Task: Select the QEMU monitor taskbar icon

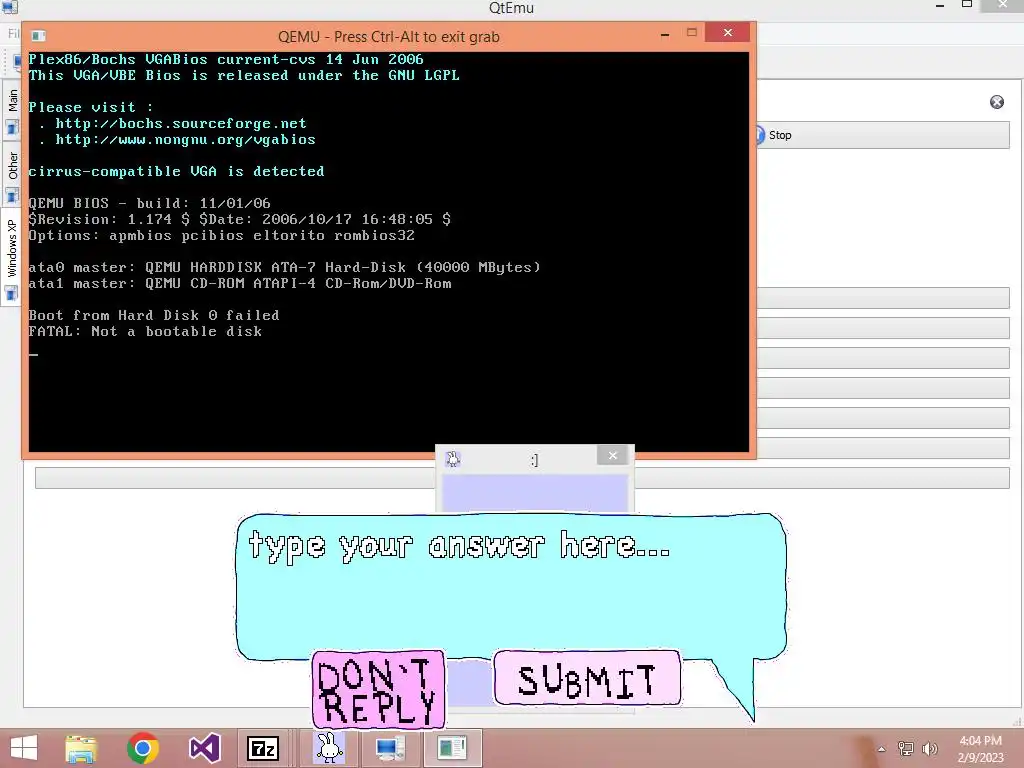Action: pyautogui.click(x=390, y=748)
